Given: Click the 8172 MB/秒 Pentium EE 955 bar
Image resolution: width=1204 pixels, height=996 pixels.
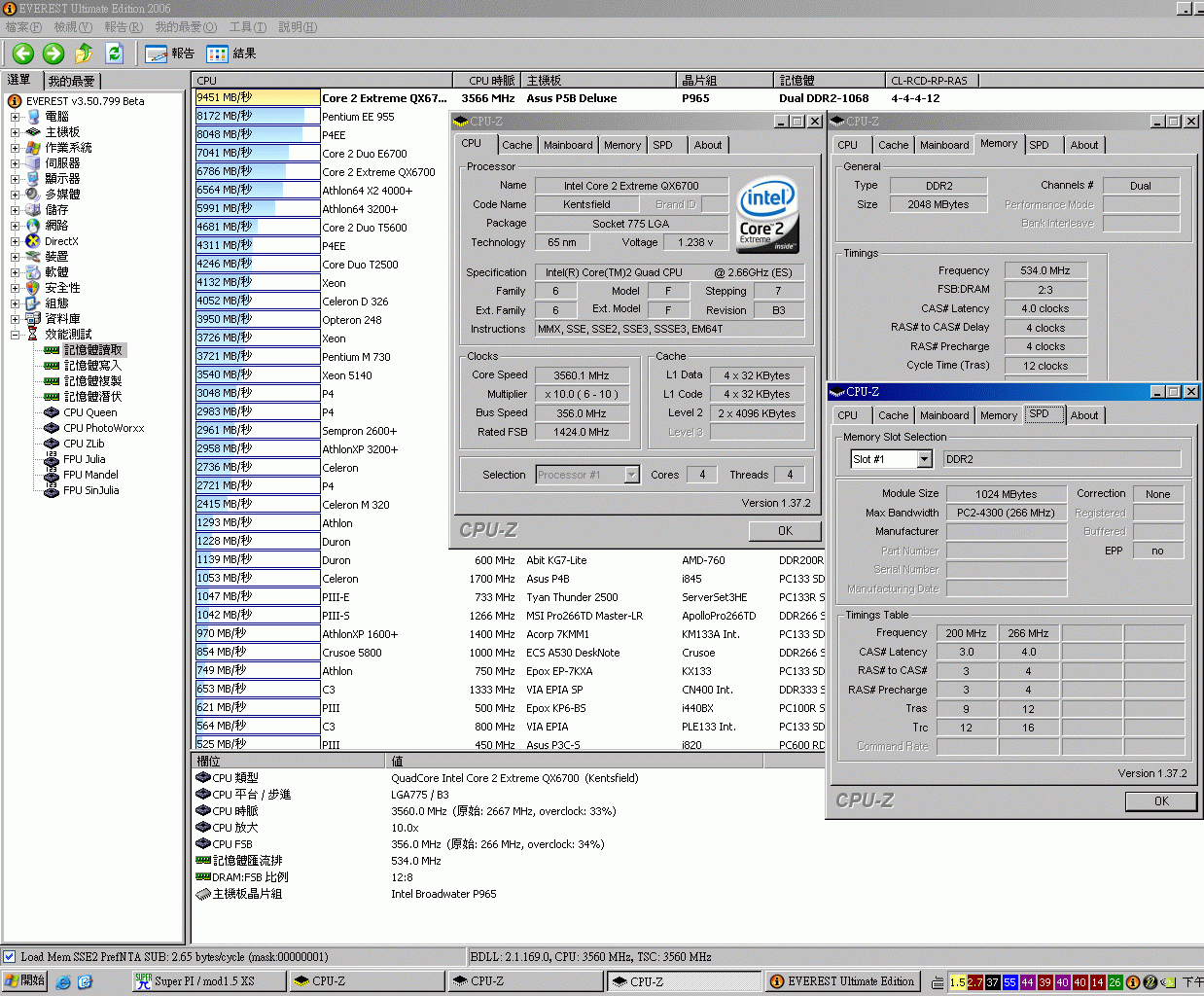Looking at the screenshot, I should click(x=257, y=116).
